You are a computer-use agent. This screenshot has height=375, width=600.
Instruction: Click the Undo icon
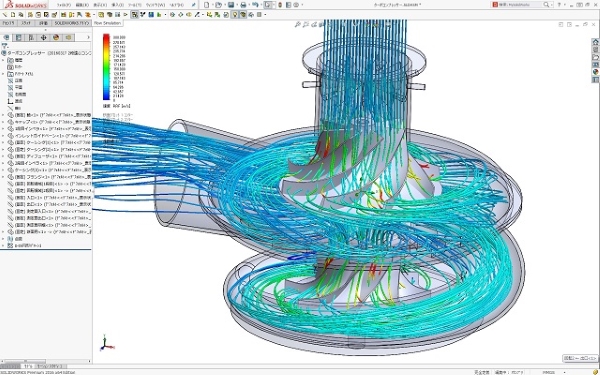coord(255,5)
